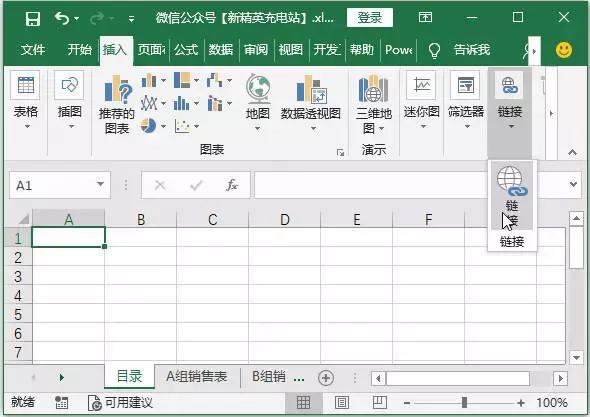Screen dimensions: 590x417
Task: Open the Name Box dropdown arrow
Action: pyautogui.click(x=100, y=184)
